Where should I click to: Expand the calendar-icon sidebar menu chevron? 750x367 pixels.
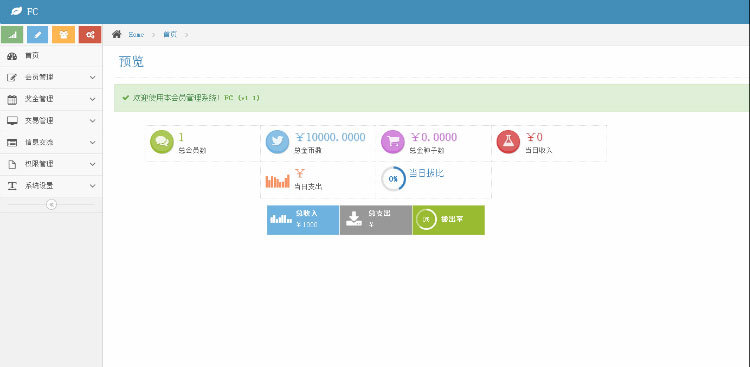point(93,100)
